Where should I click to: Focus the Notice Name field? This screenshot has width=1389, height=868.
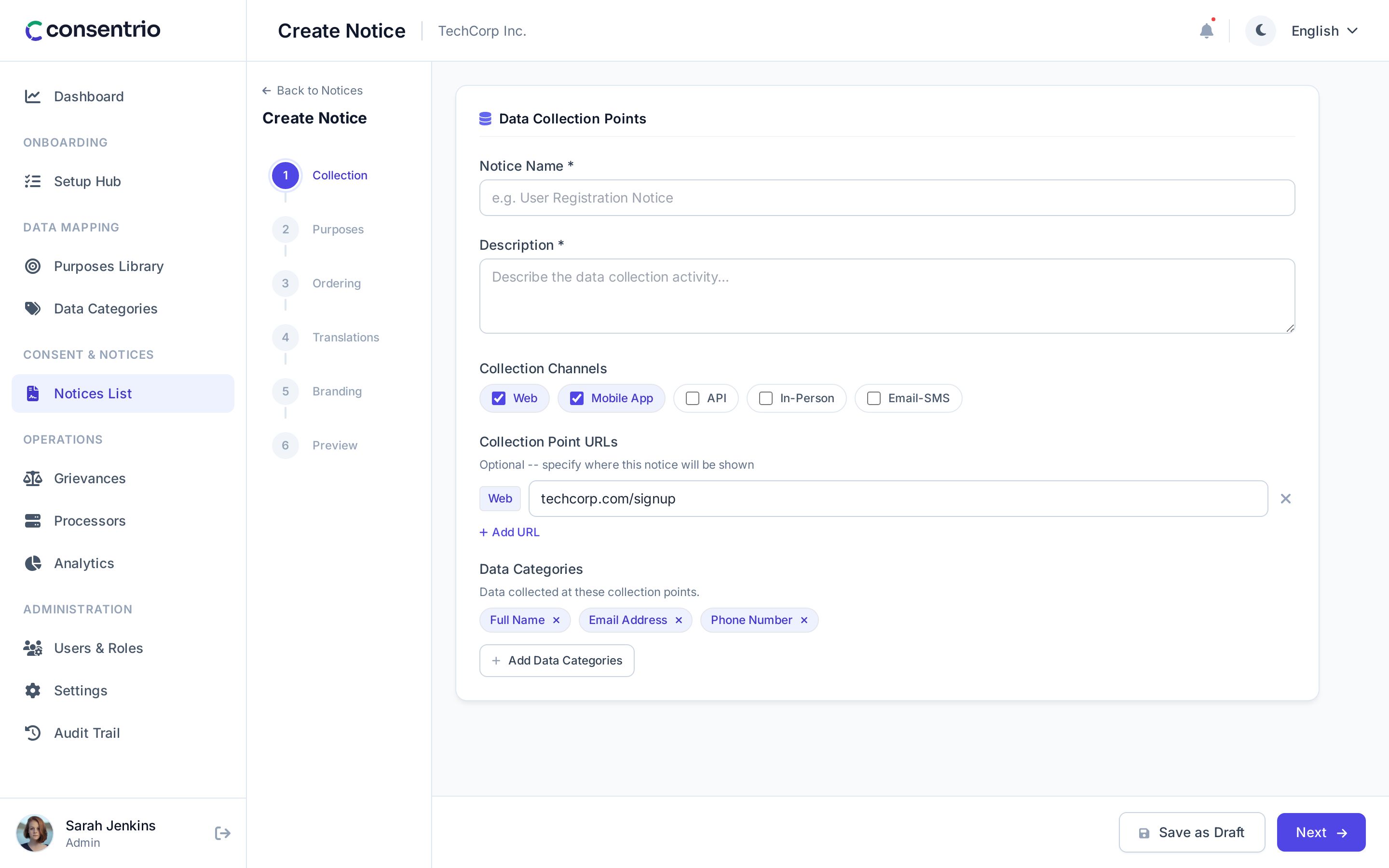887,198
